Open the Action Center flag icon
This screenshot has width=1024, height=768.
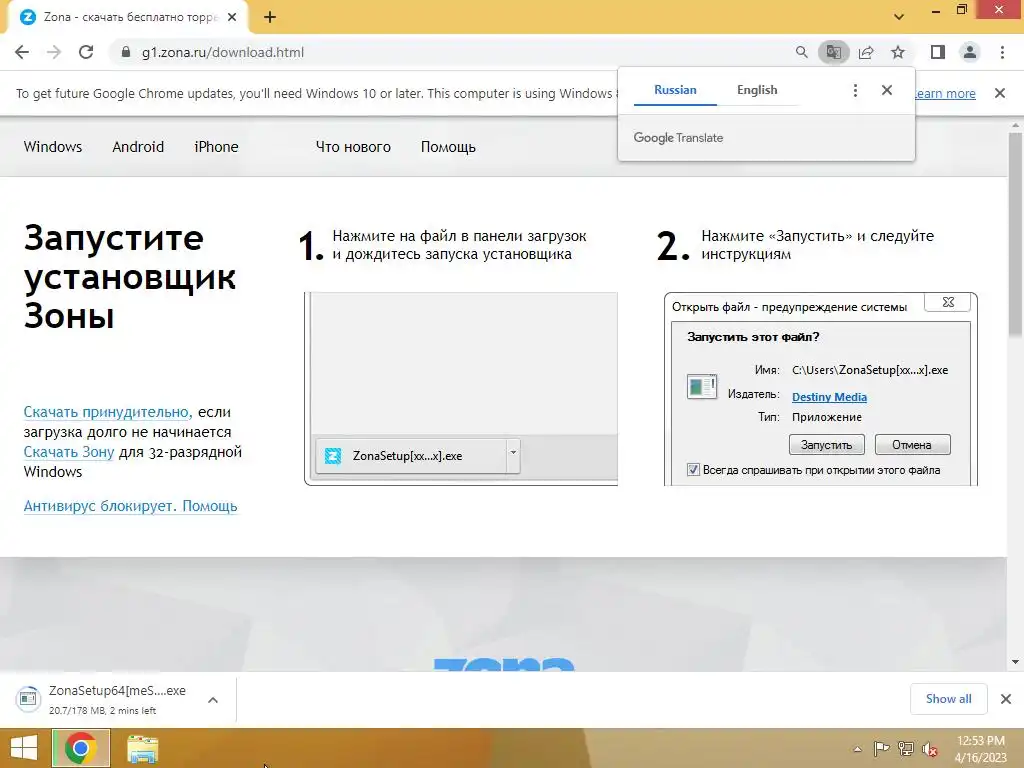coord(881,748)
